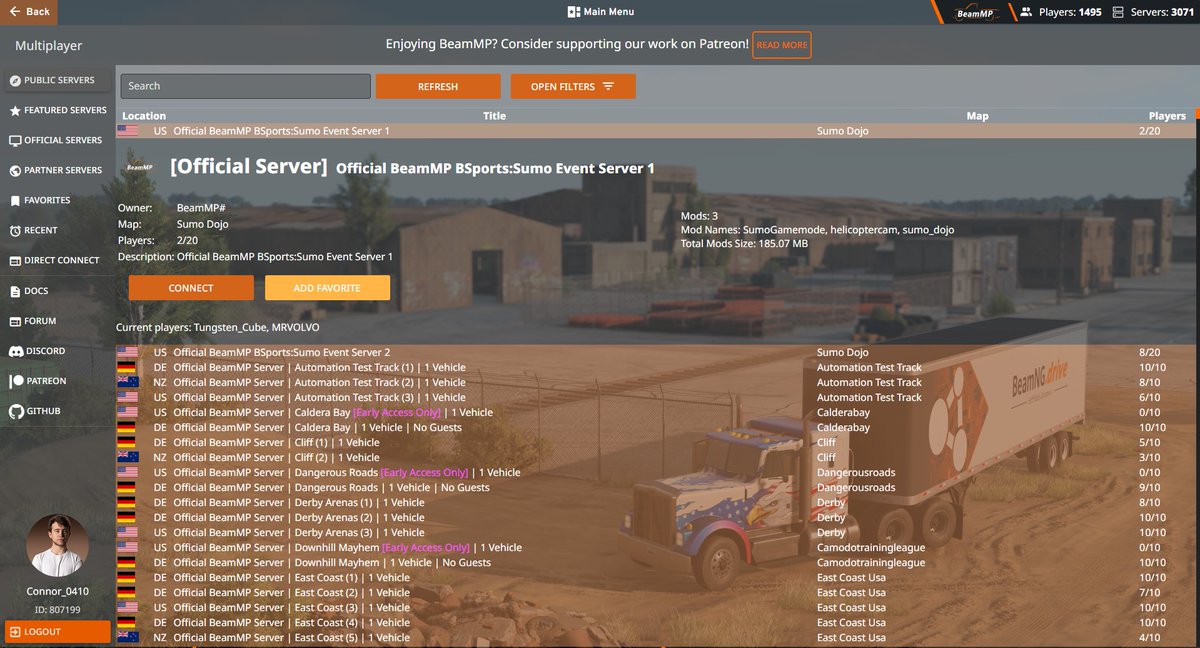Expand the Open Filters panel
Viewport: 1200px width, 648px height.
(x=573, y=86)
